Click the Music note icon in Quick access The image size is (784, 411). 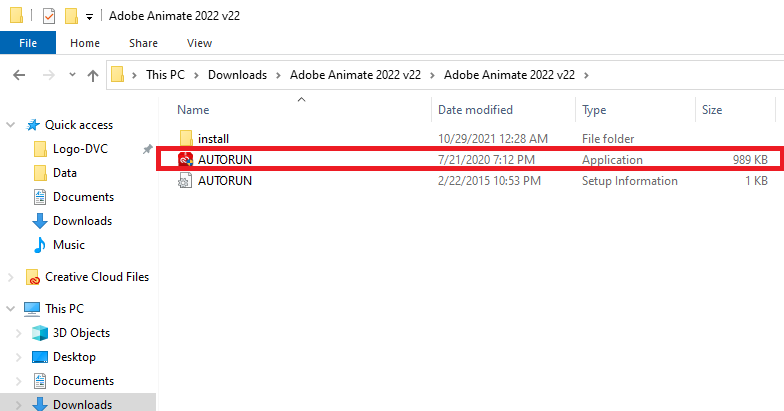click(x=40, y=245)
